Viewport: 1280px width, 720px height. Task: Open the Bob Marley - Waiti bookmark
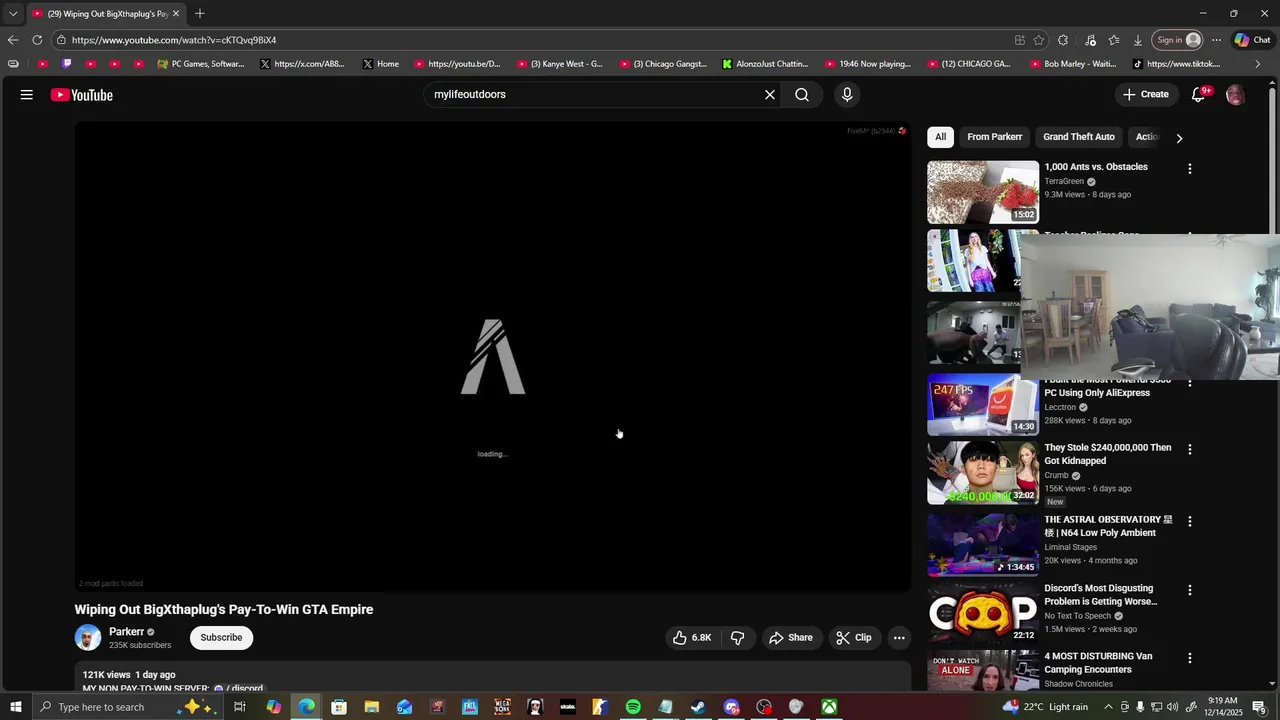(1072, 64)
